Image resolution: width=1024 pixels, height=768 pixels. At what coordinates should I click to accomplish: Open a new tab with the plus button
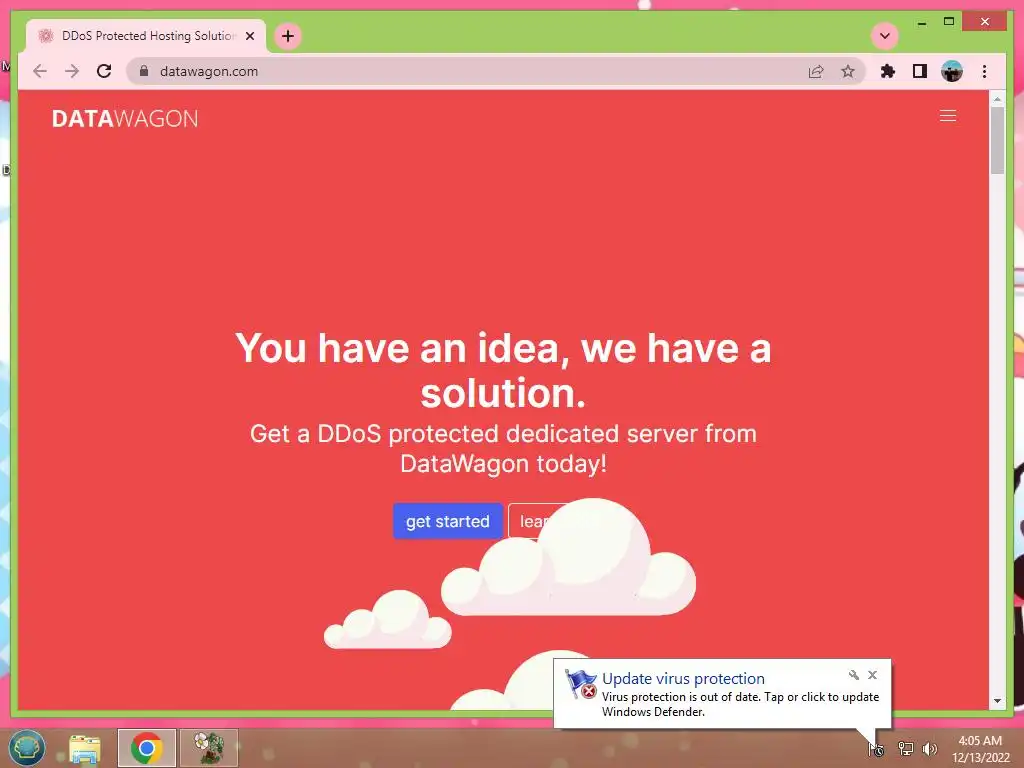[x=288, y=36]
